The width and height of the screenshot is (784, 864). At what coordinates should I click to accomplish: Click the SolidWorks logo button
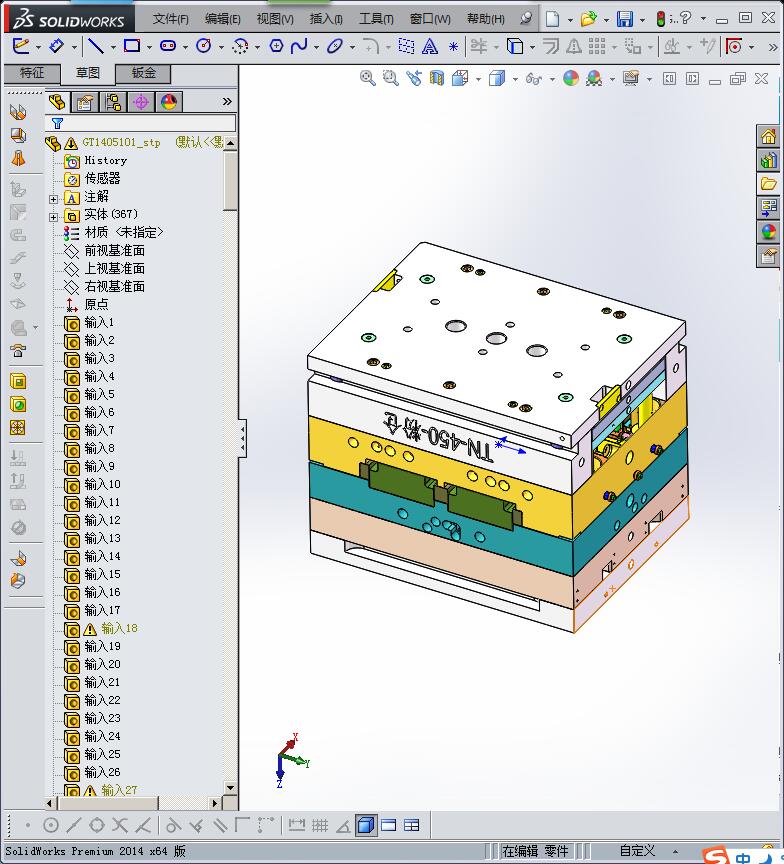point(70,20)
